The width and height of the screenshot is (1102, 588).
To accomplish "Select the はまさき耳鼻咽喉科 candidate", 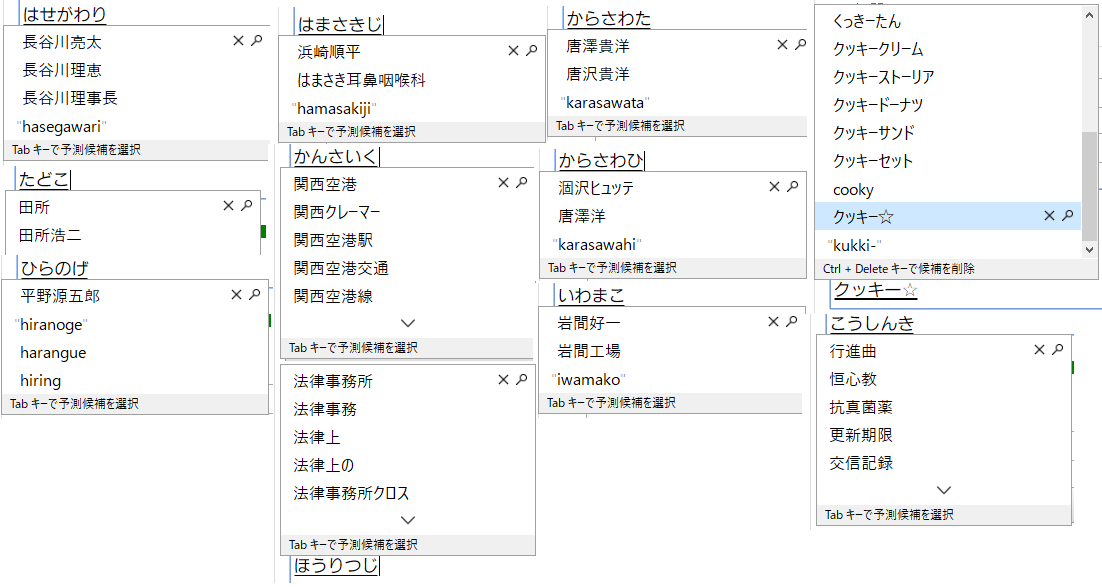I will [361, 80].
